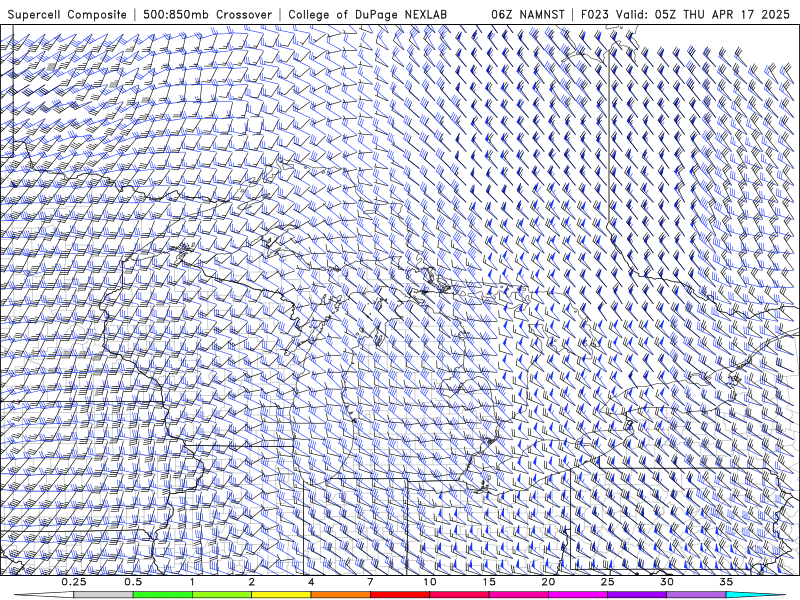Click the white arrow tip below 0.25

point(45,595)
